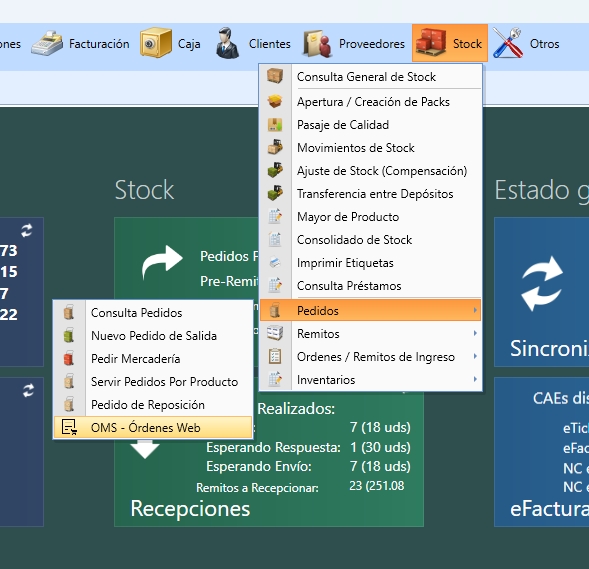The height and width of the screenshot is (569, 589).
Task: Click the Otros tools icon
Action: click(x=508, y=43)
